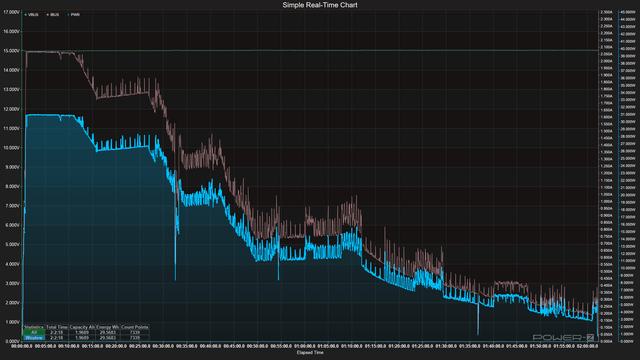Screen dimensions: 640x360
Task: Toggle the IBUS series in the legend
Action: pyautogui.click(x=53, y=15)
